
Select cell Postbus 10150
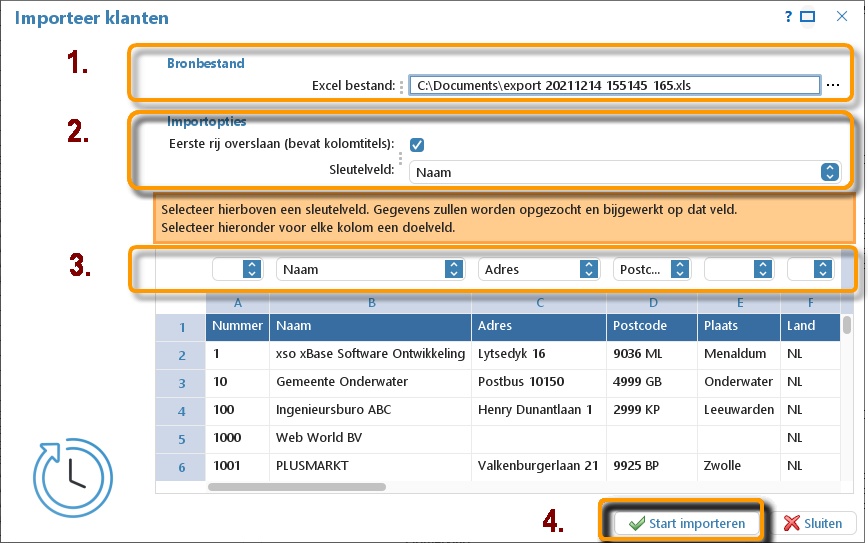[539, 382]
